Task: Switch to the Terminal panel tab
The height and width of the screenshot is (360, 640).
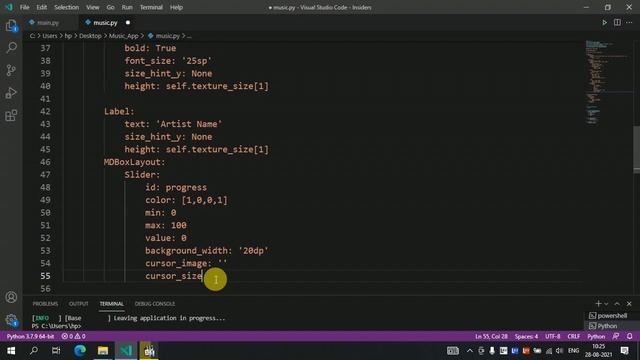Action: pos(111,304)
